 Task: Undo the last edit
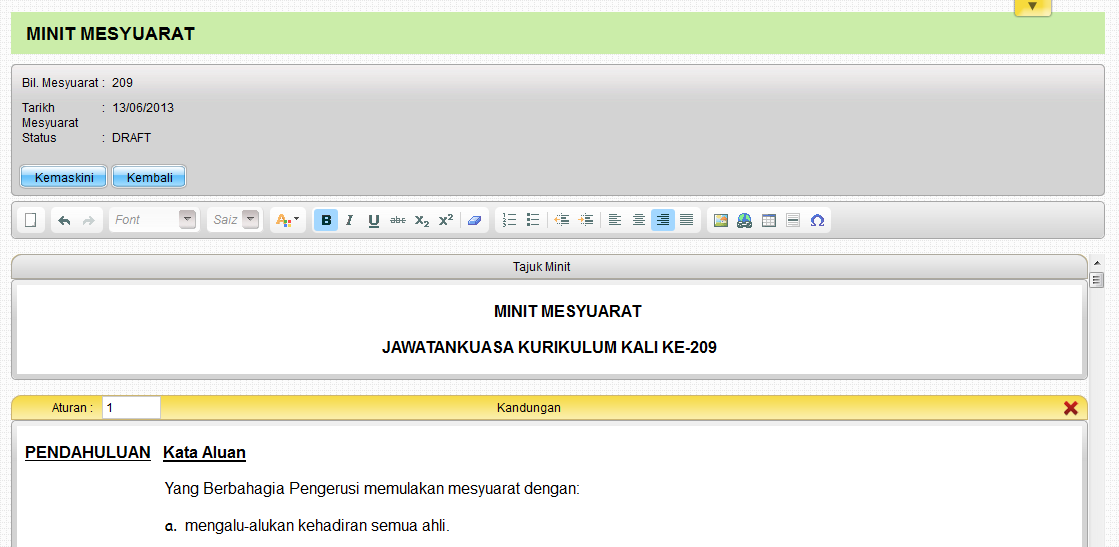pyautogui.click(x=64, y=220)
